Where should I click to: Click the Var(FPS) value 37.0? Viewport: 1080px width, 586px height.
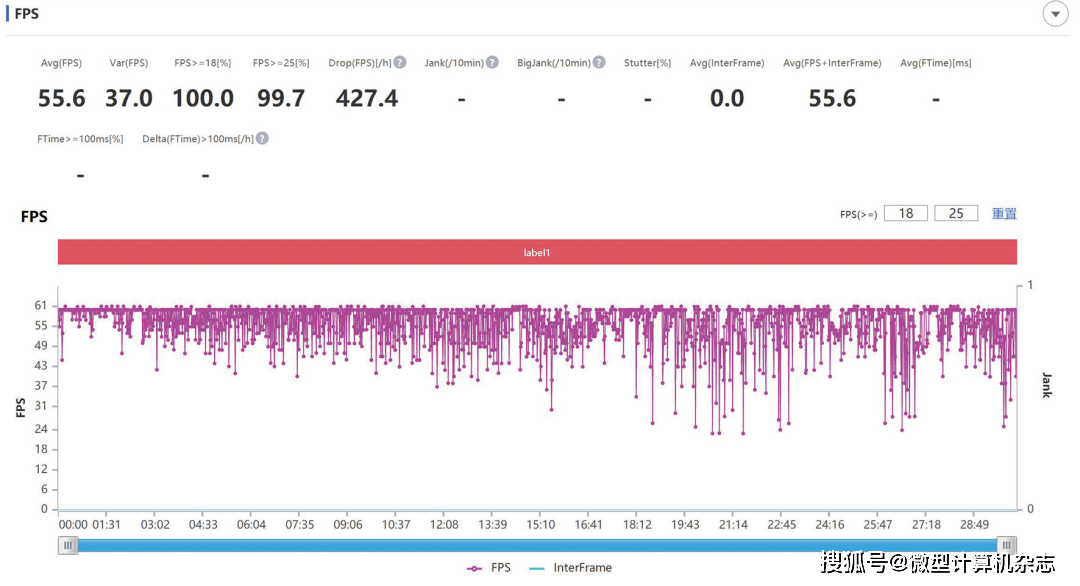click(x=129, y=98)
